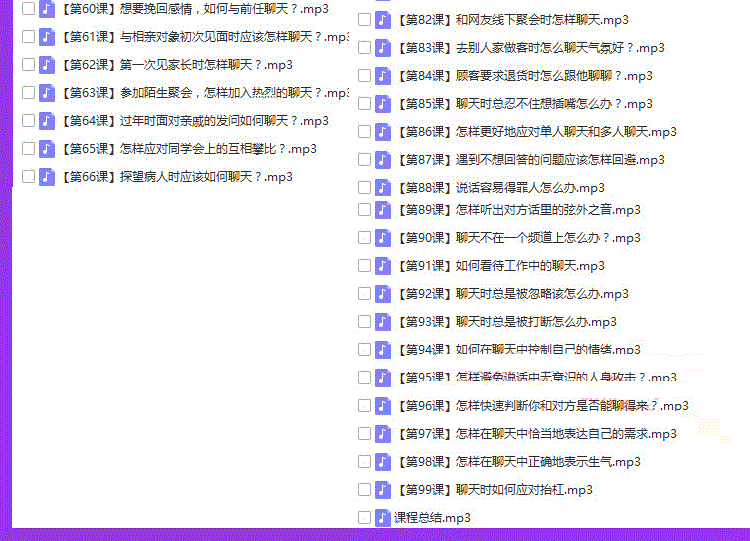Check the 课程总结.mp3 checkbox
750x541 pixels.
click(364, 517)
